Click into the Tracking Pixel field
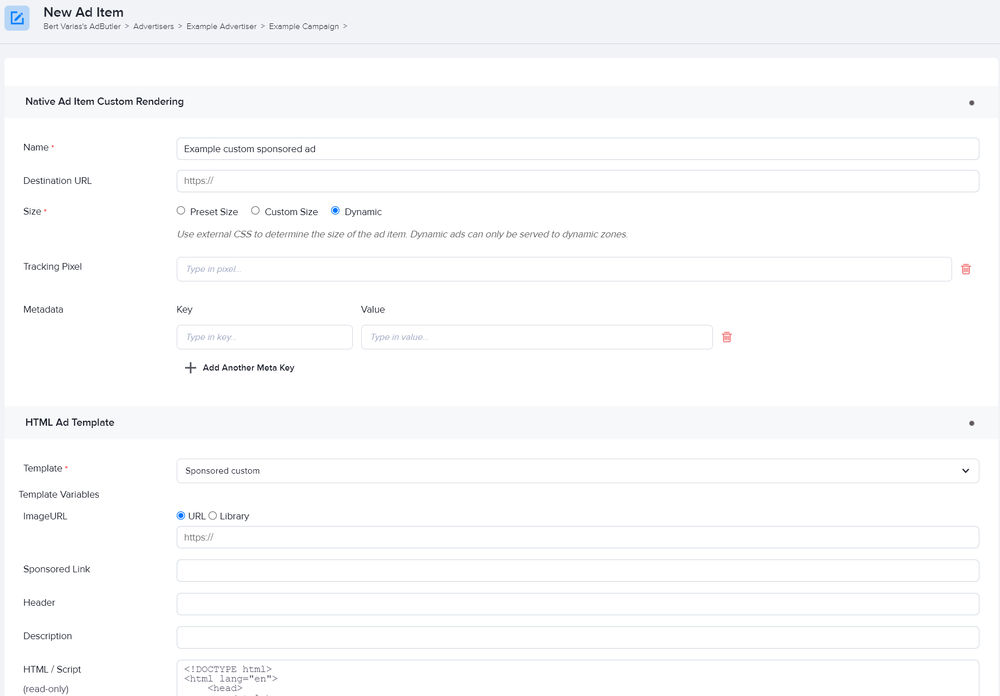This screenshot has width=1000, height=696. click(564, 269)
